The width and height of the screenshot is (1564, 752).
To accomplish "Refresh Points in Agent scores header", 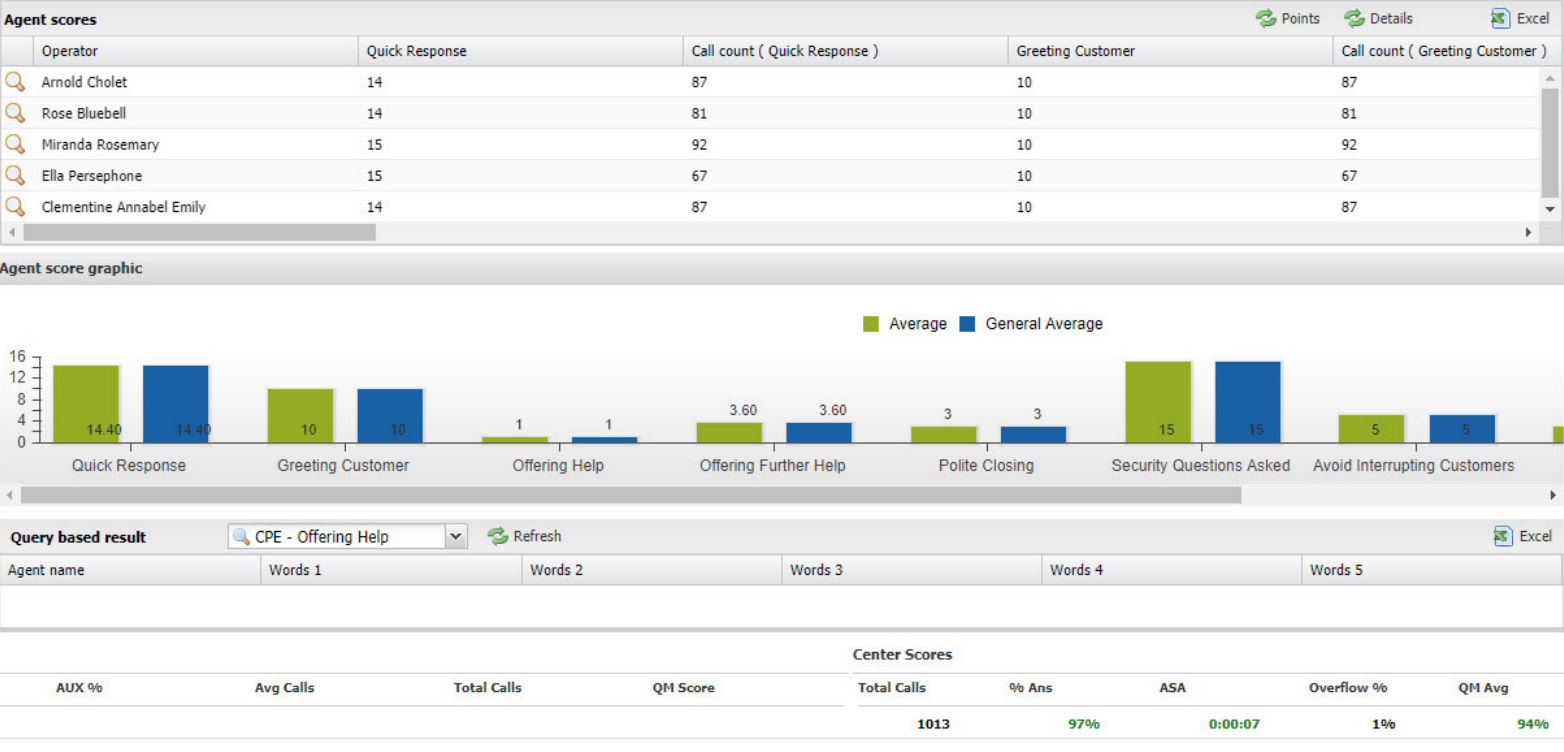I will [1288, 18].
